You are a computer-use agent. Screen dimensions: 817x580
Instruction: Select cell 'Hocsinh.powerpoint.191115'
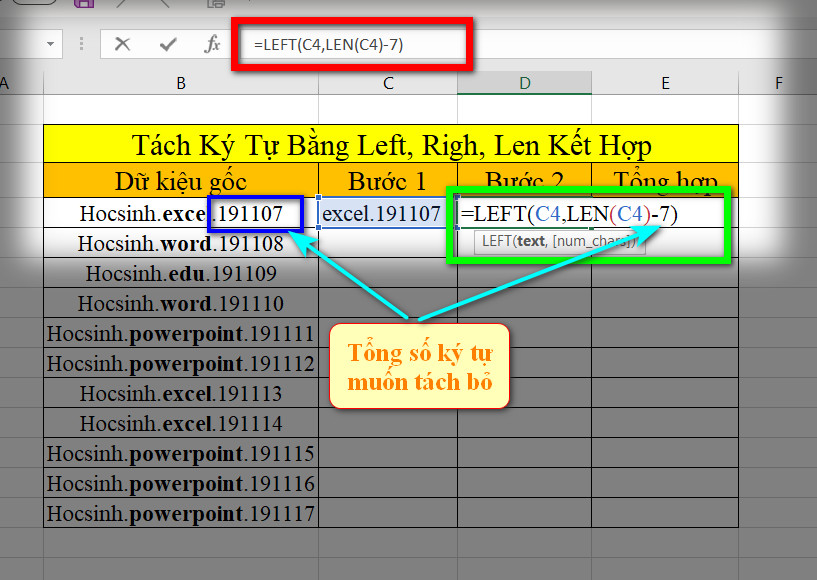tap(181, 453)
